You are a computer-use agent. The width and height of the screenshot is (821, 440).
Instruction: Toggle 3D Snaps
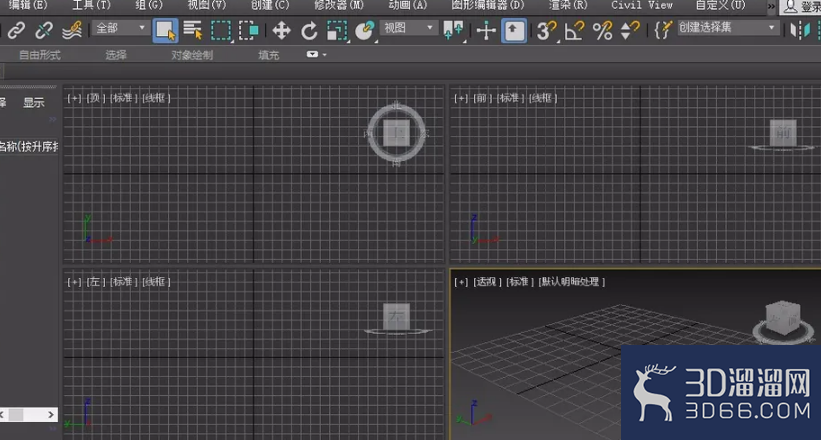(547, 30)
